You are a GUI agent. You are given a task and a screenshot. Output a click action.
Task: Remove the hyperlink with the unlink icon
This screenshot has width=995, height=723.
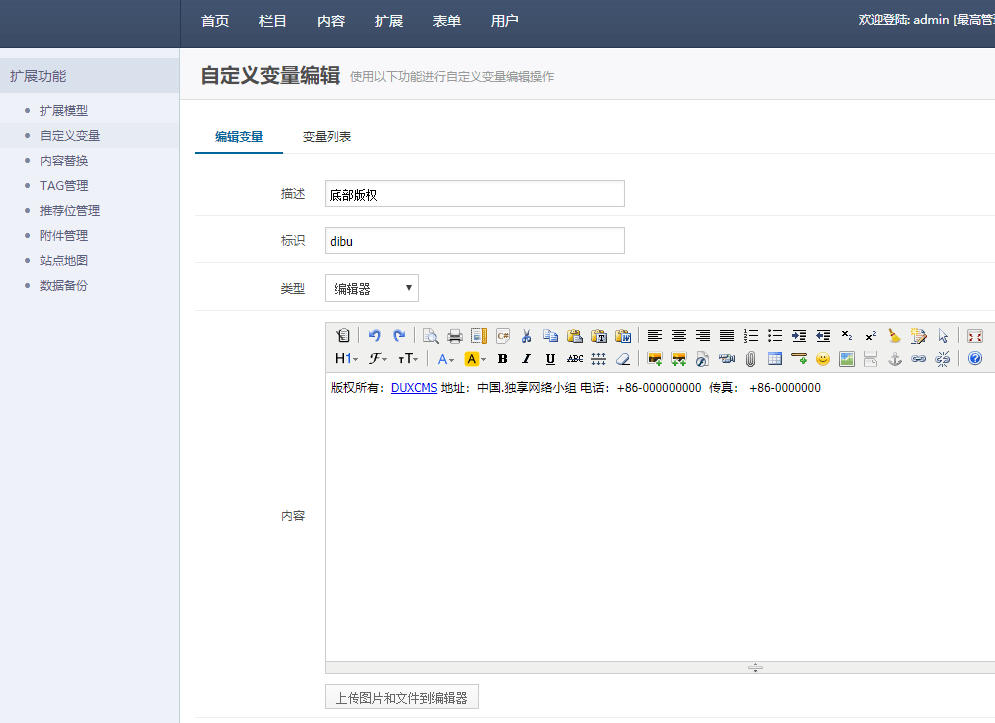coord(943,359)
